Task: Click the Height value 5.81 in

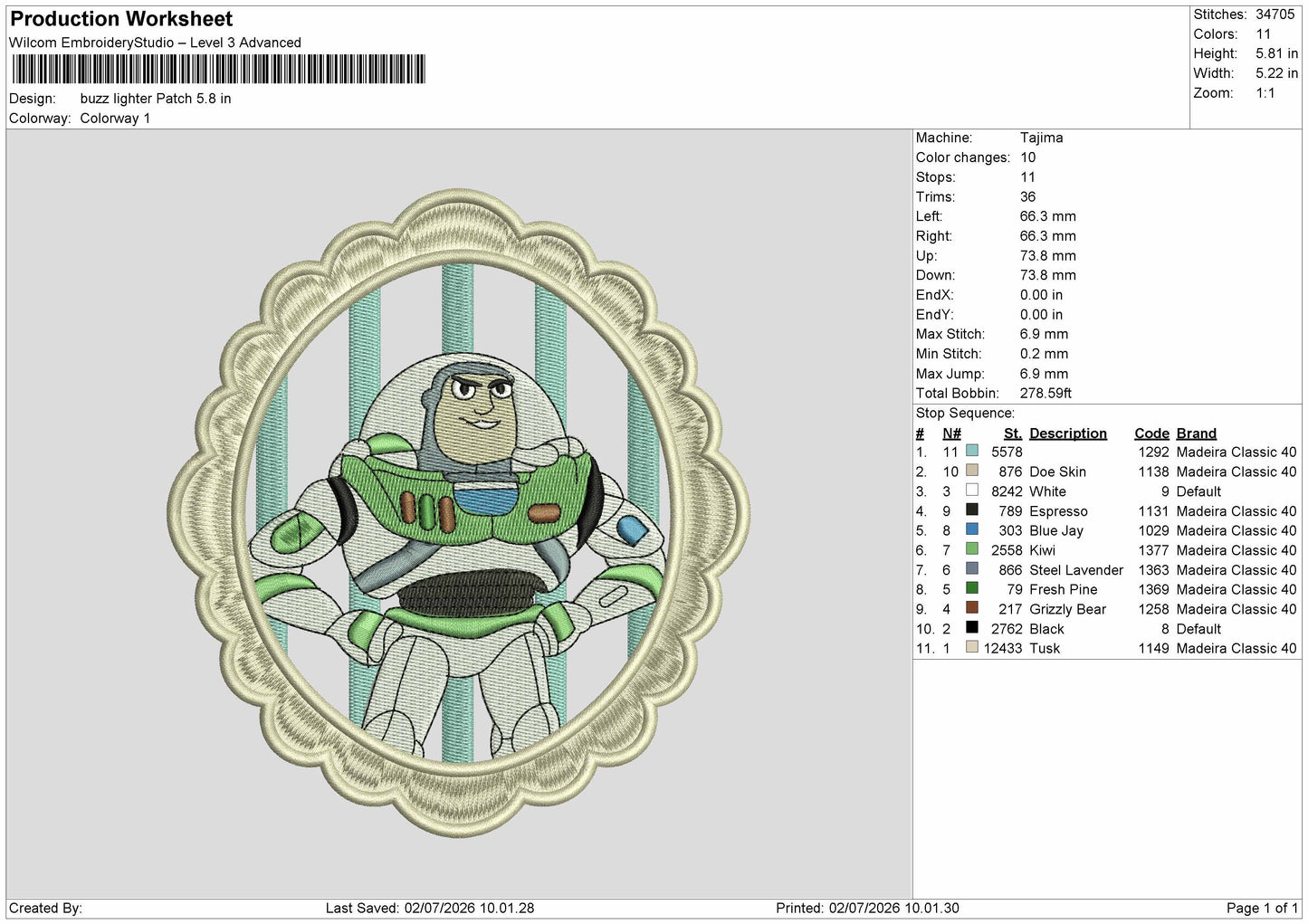Action: [x=1276, y=54]
